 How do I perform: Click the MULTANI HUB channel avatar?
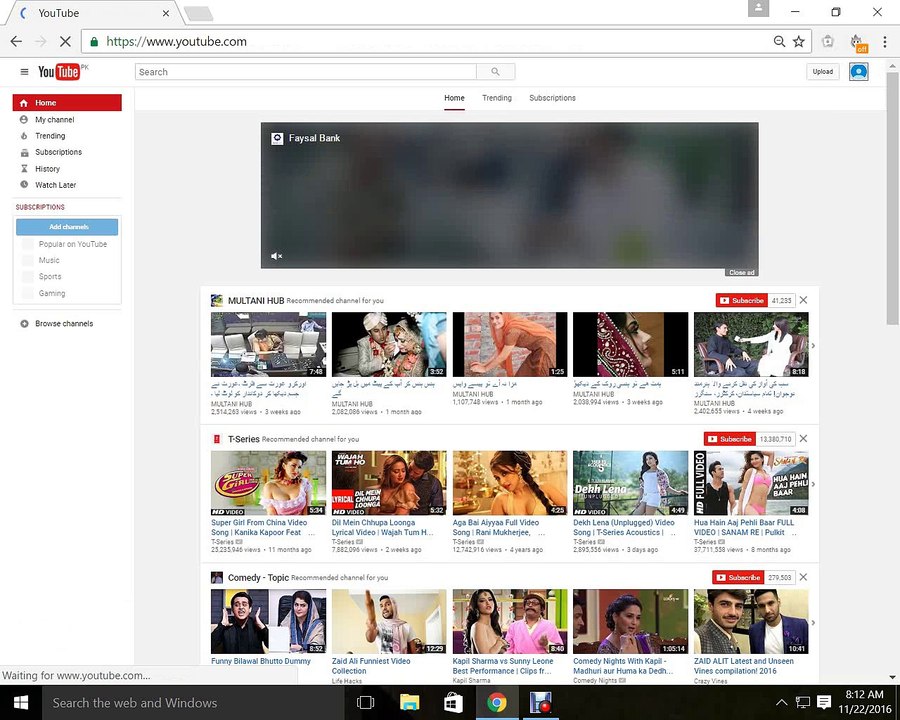(x=216, y=300)
